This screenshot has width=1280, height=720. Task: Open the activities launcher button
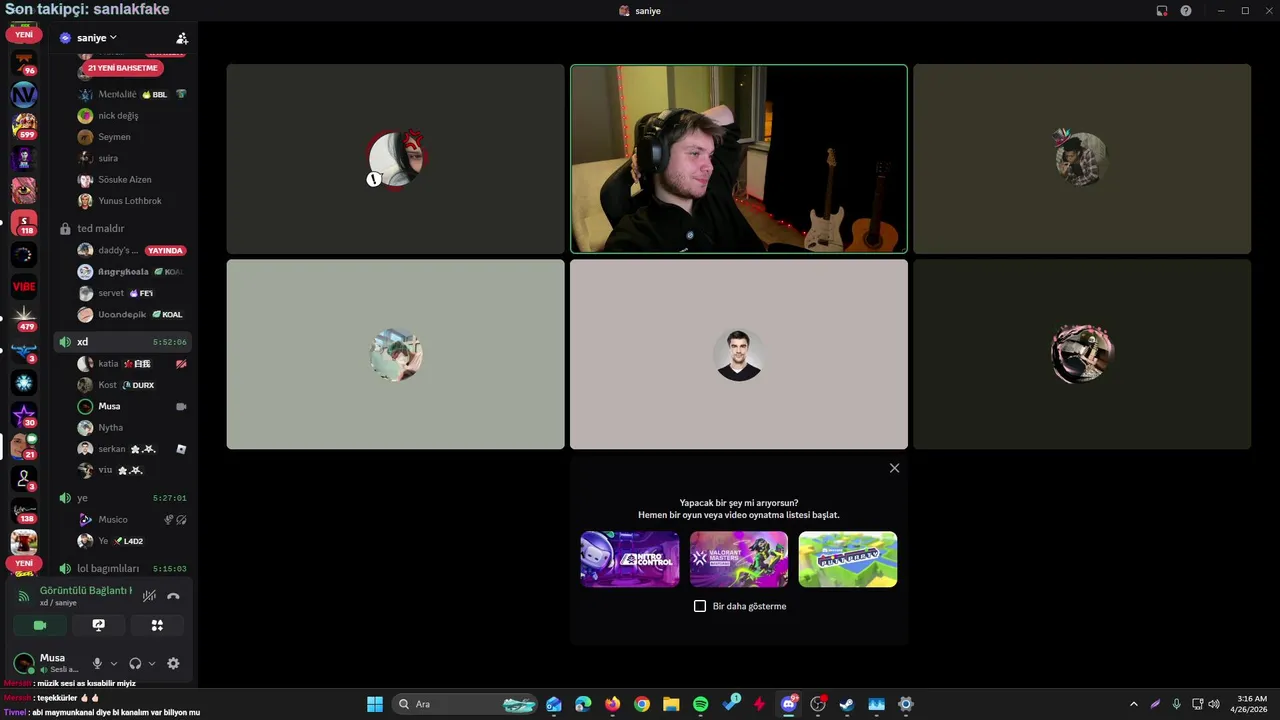point(157,625)
